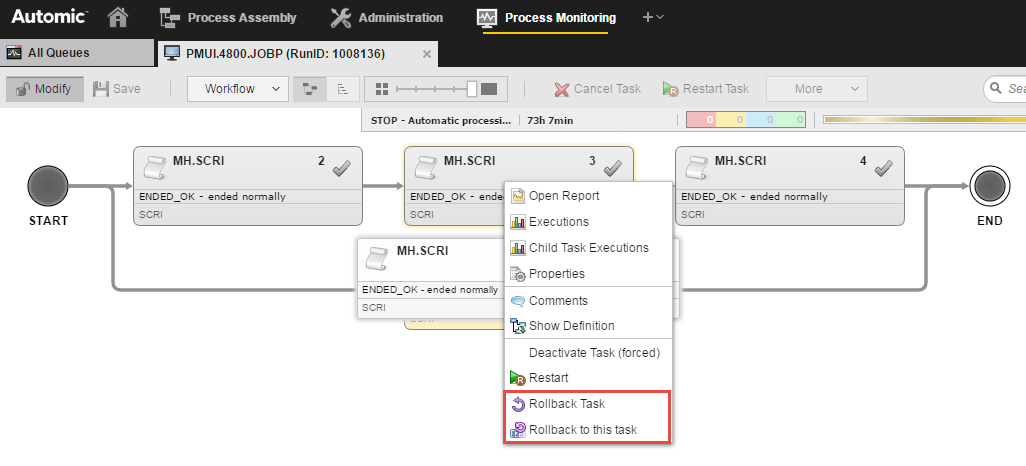Open the Workflow view dropdown
The image size is (1026, 466).
[238, 89]
